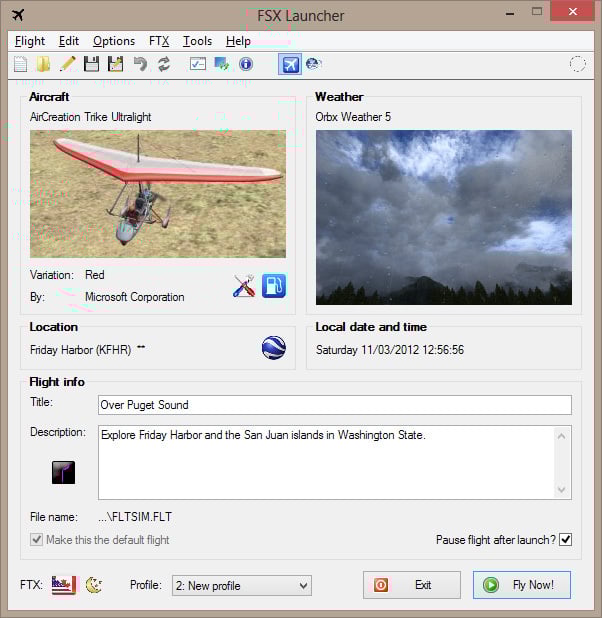This screenshot has width=602, height=618.
Task: Click the Description scrollbar up arrow
Action: [562, 436]
